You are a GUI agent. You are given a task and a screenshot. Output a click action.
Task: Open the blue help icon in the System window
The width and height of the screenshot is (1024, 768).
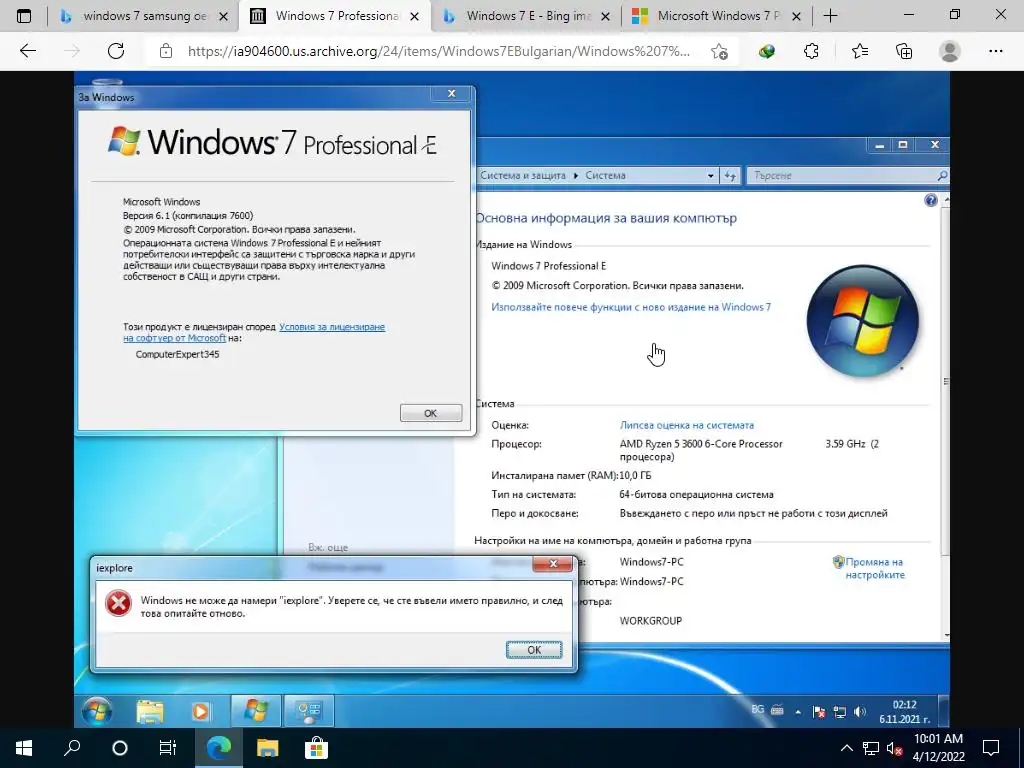click(x=931, y=200)
